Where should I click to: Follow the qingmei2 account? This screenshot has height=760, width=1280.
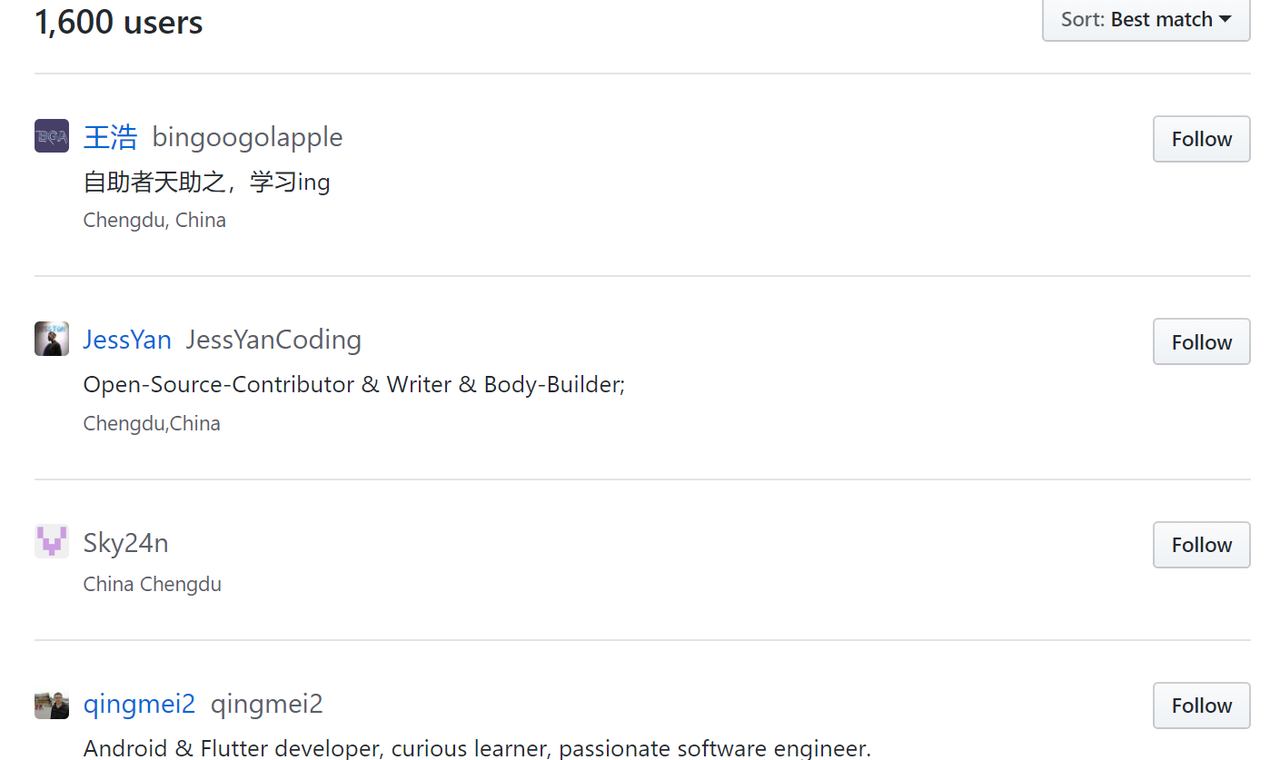coord(1201,706)
